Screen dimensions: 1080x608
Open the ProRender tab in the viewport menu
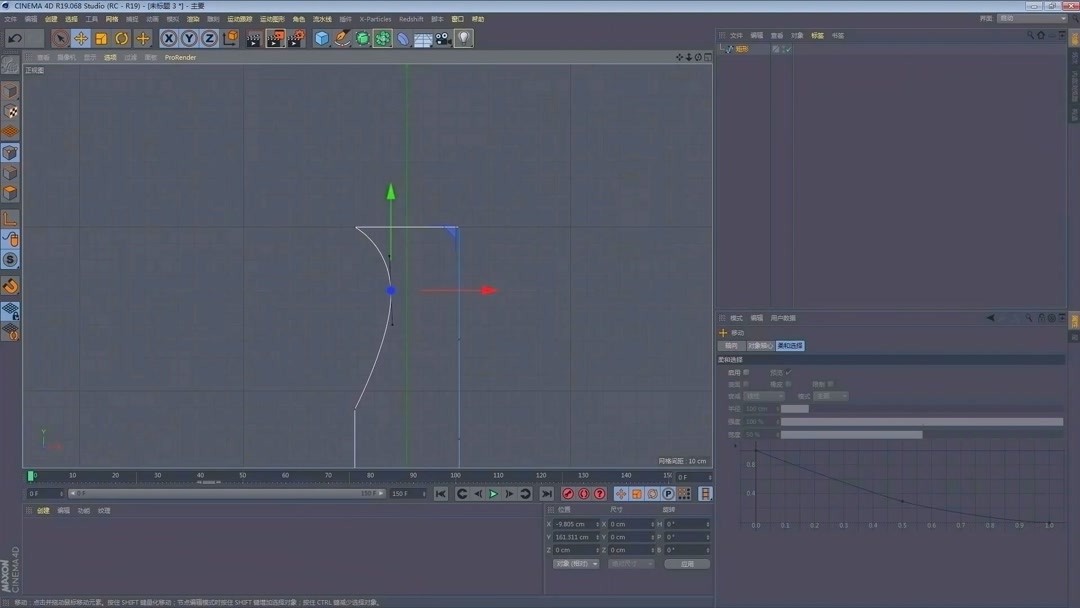(x=181, y=57)
